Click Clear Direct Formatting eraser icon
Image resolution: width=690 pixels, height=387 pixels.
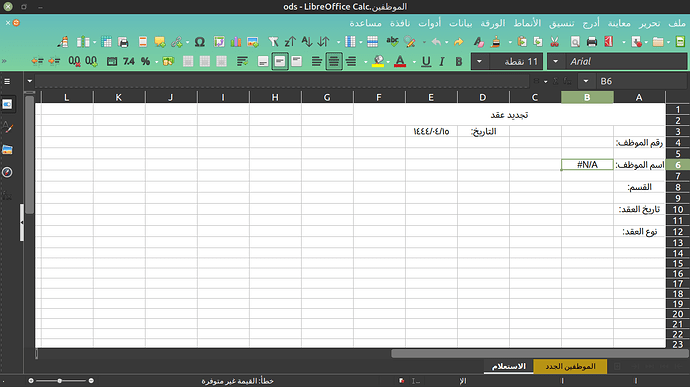479,42
